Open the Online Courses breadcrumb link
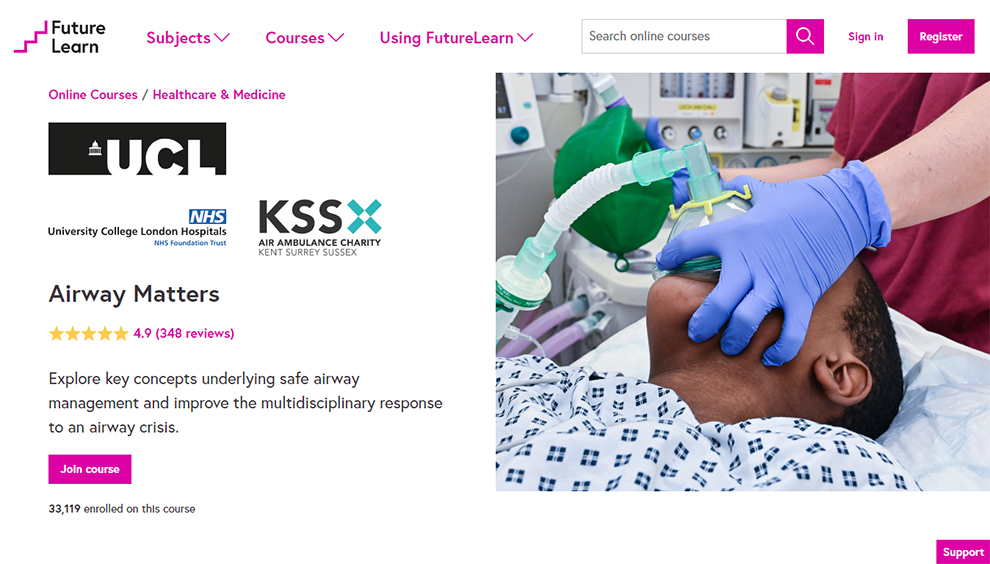Image resolution: width=990 pixels, height=564 pixels. pyautogui.click(x=93, y=95)
